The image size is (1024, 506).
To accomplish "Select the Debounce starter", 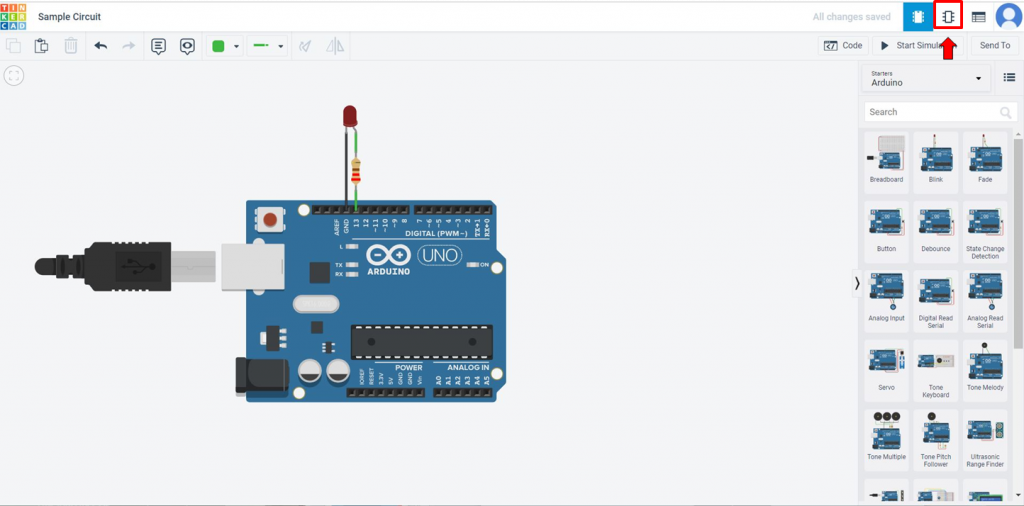I will pos(935,232).
